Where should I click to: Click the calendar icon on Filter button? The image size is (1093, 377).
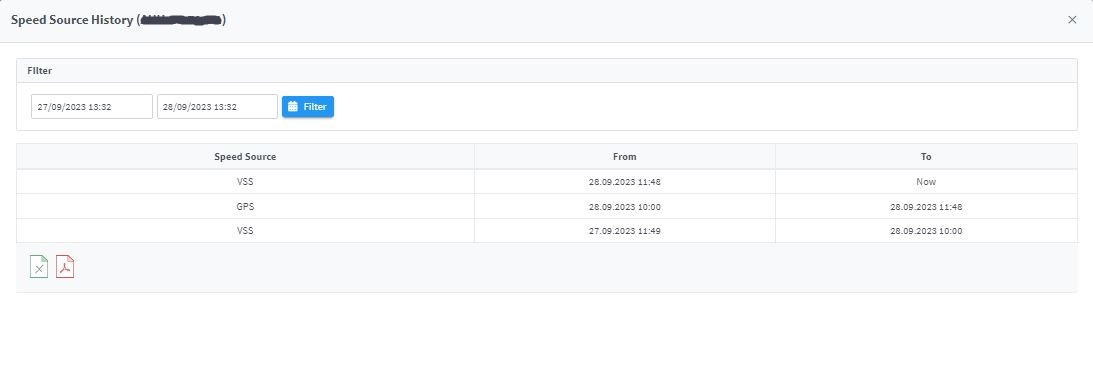293,107
